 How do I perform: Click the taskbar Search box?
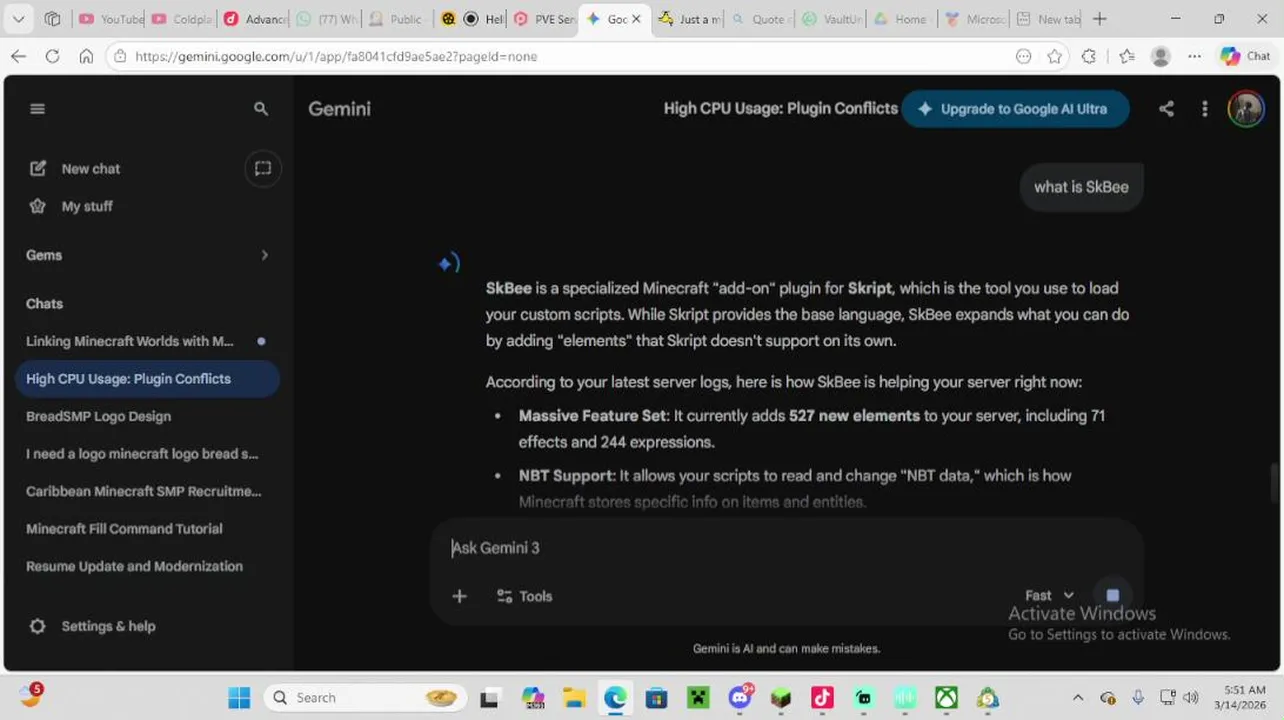[x=366, y=697]
